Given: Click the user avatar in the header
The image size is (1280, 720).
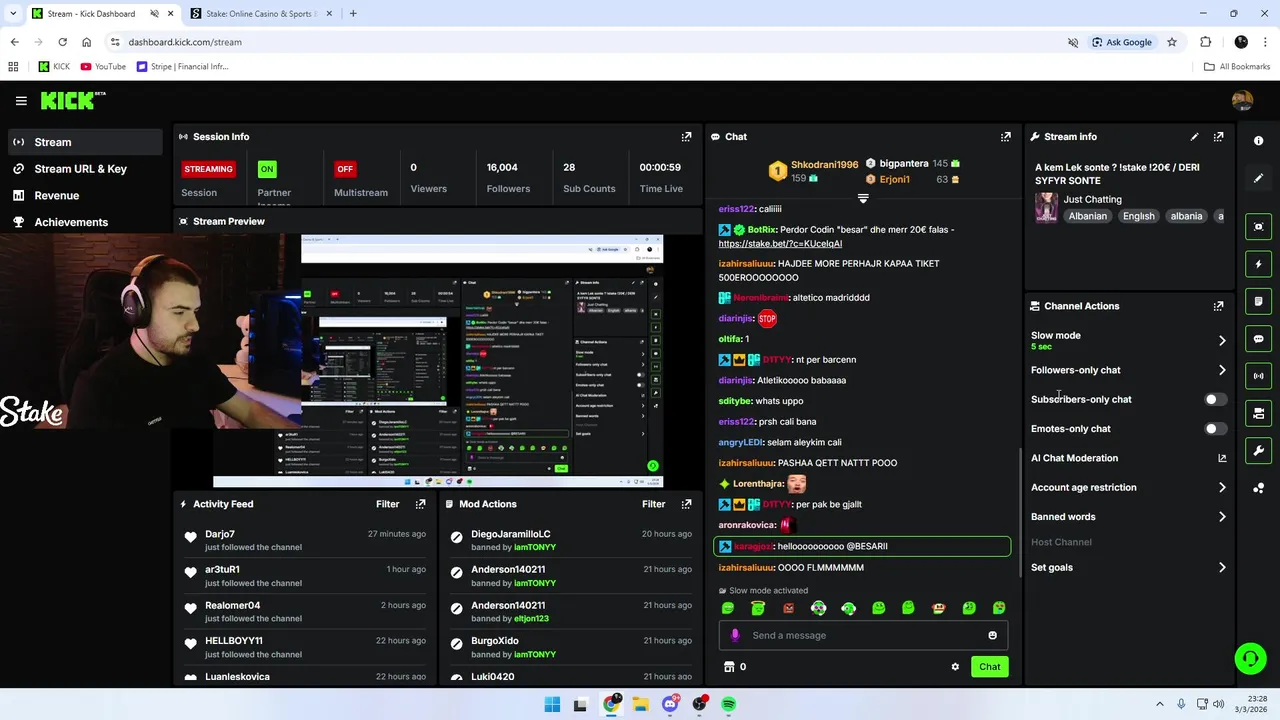Looking at the screenshot, I should 1242,100.
